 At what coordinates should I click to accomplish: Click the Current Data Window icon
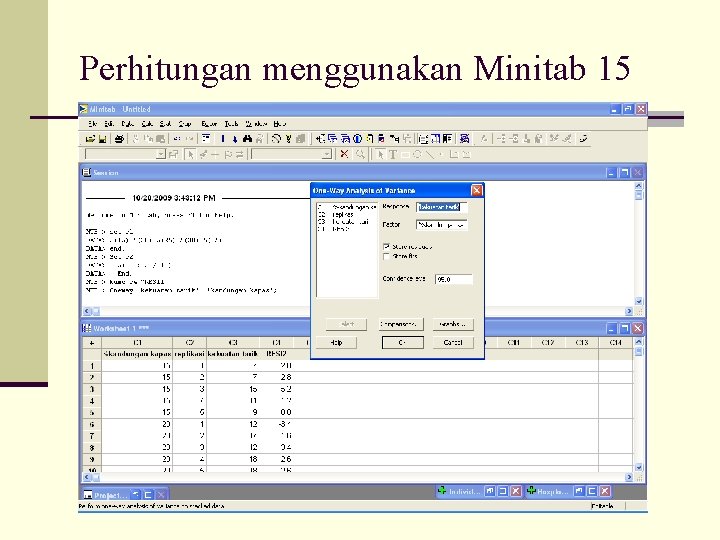(435, 139)
